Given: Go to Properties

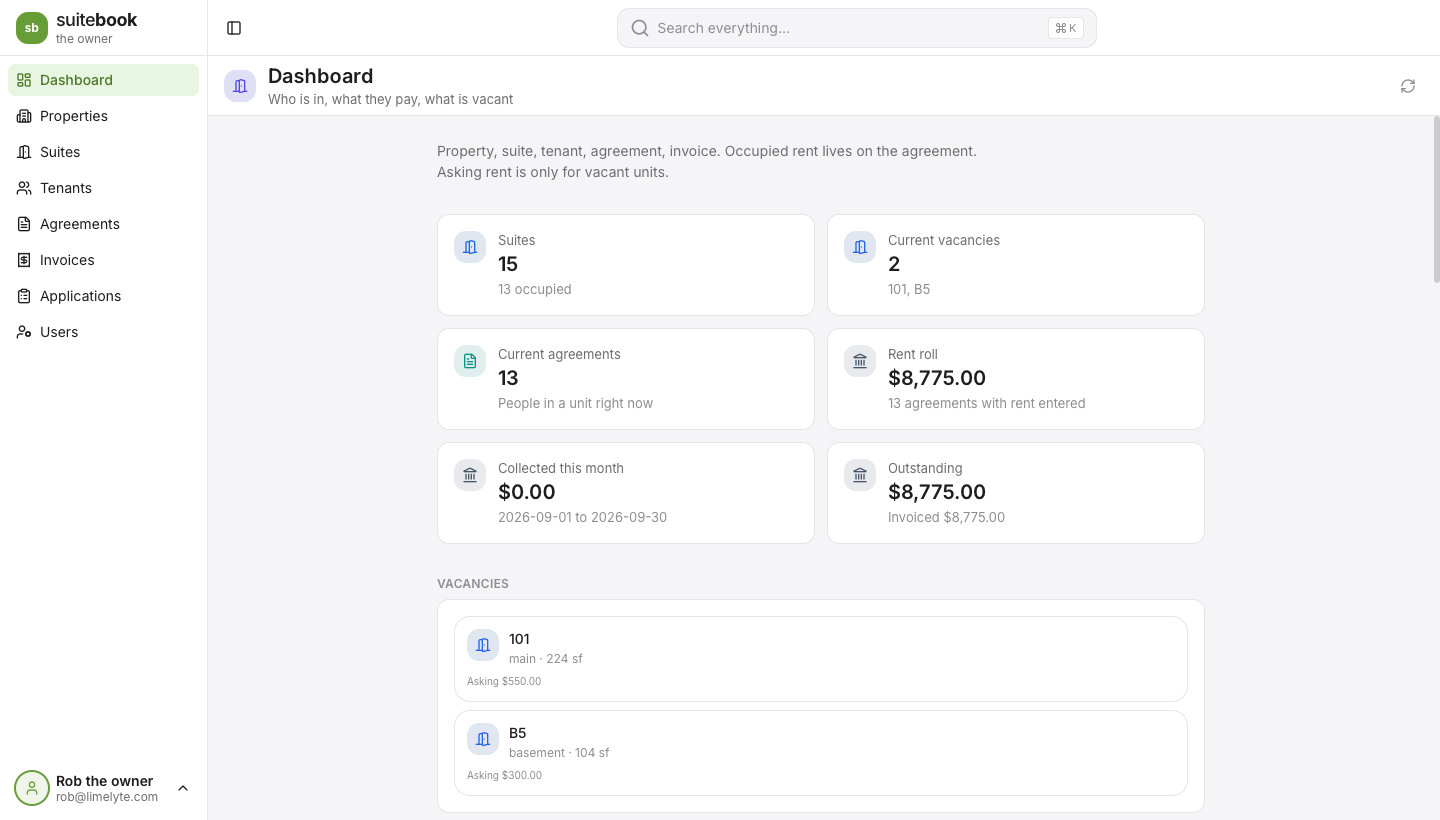Looking at the screenshot, I should [x=104, y=116].
